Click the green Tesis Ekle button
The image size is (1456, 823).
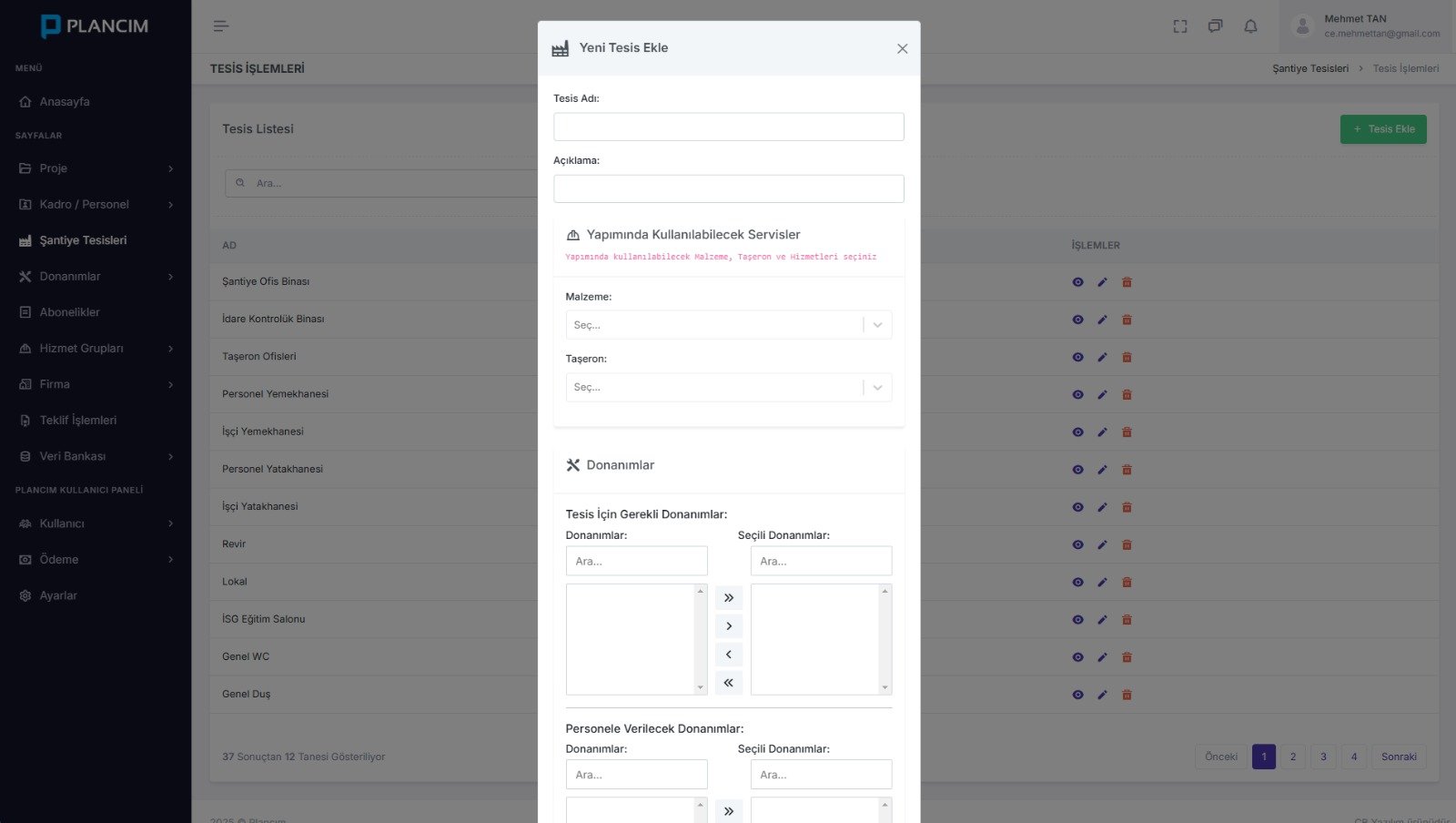(x=1383, y=129)
